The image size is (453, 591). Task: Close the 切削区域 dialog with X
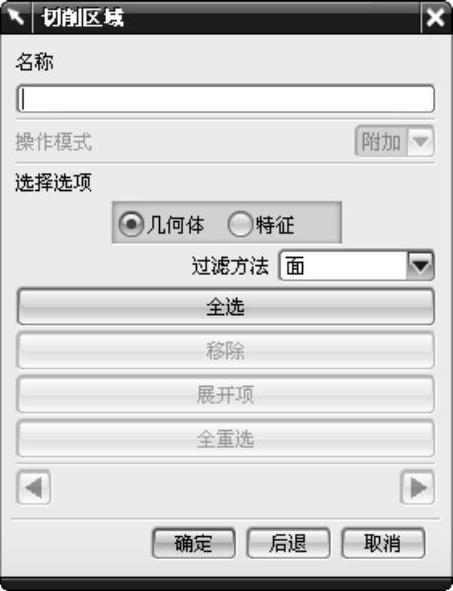(435, 17)
